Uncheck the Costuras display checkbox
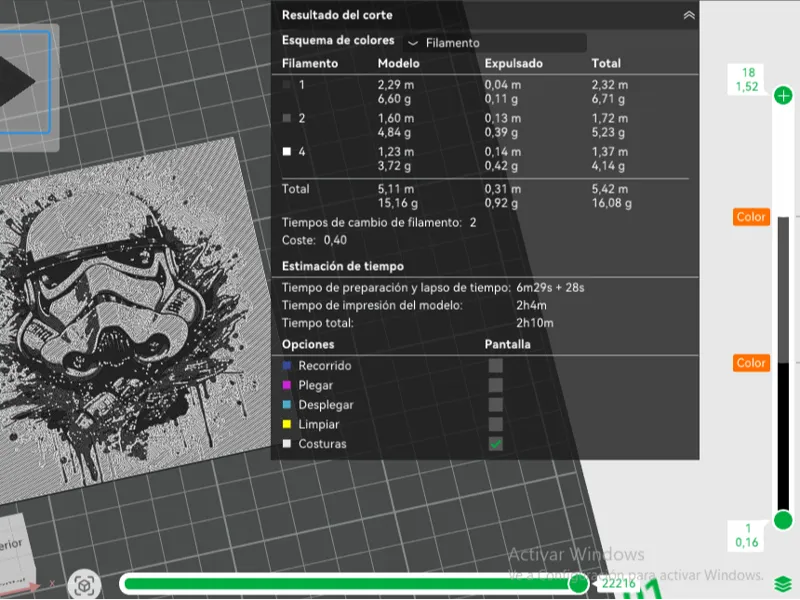Image resolution: width=800 pixels, height=600 pixels. point(495,444)
